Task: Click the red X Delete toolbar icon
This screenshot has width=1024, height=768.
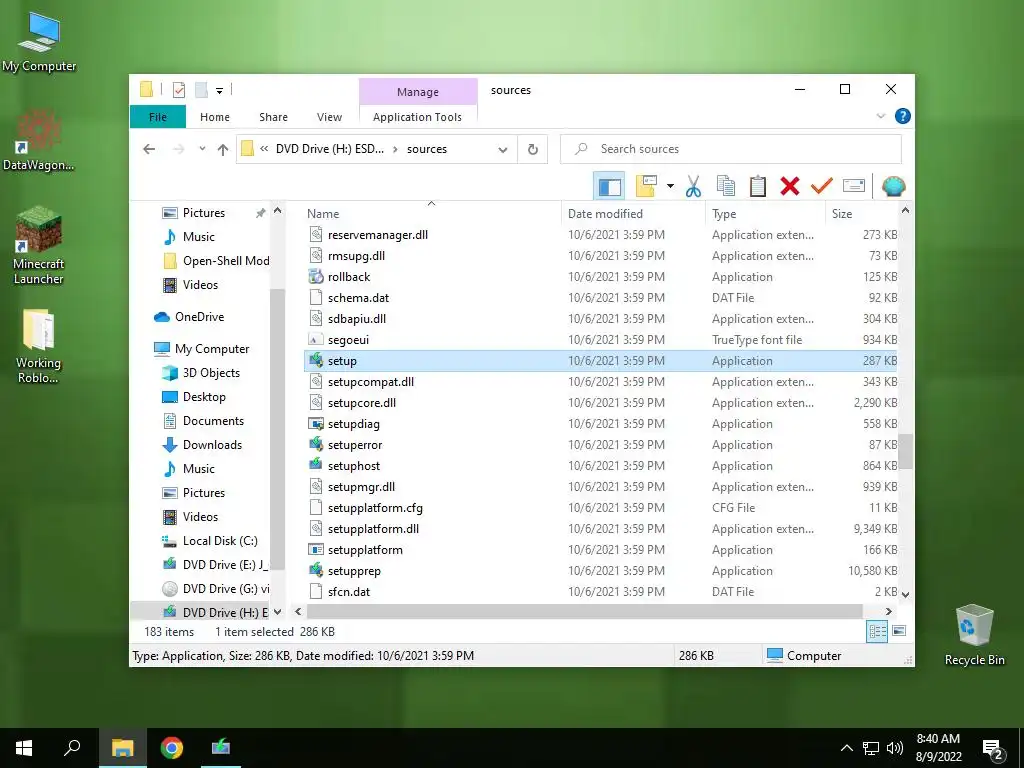Action: [x=790, y=187]
